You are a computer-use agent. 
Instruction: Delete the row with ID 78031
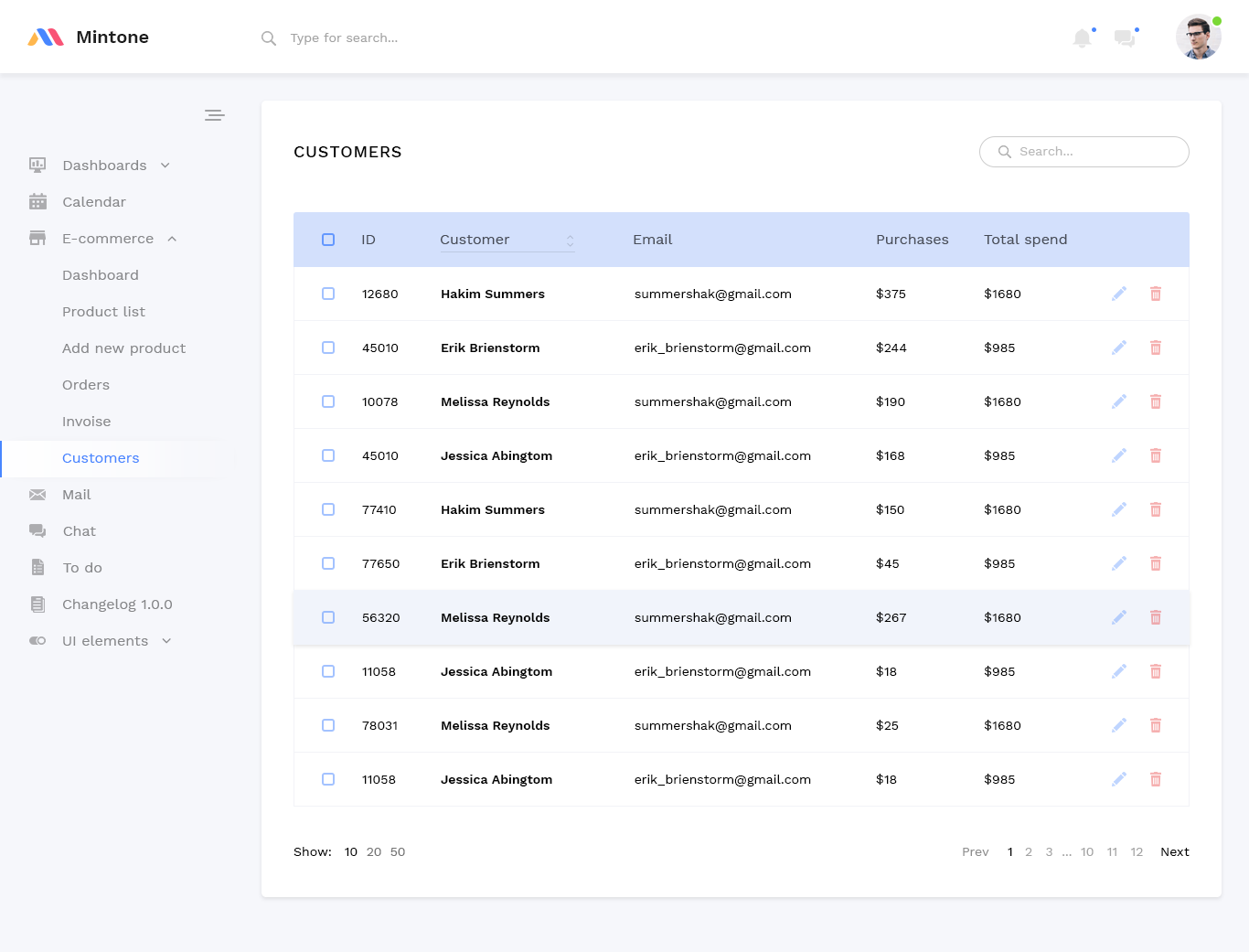(x=1156, y=725)
